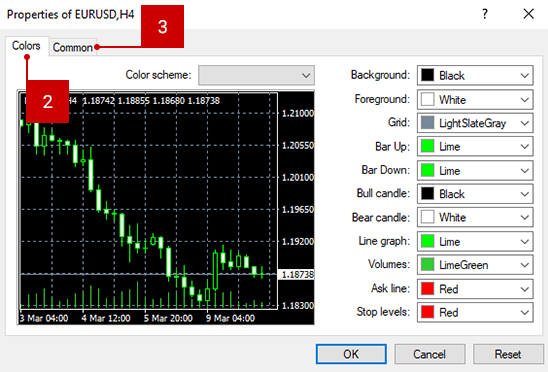Open the Bear candle color dropdown
This screenshot has height=372, width=548.
click(x=475, y=217)
